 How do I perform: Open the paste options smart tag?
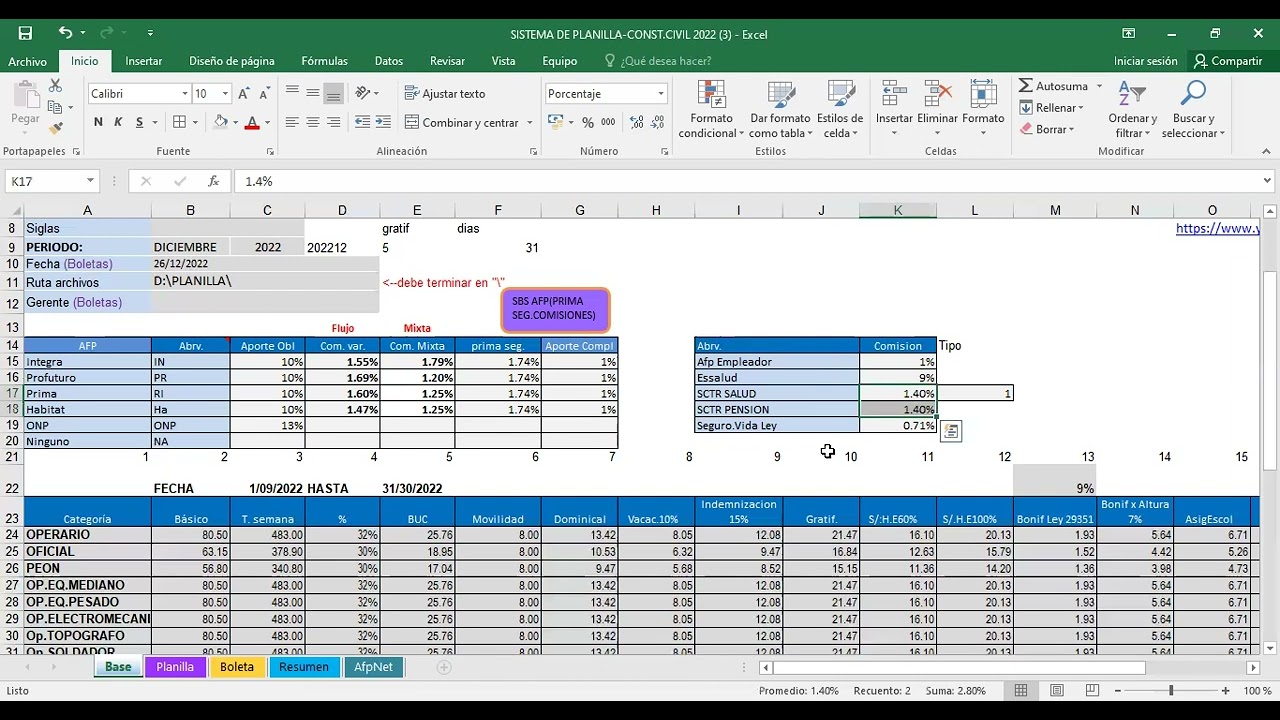pos(950,431)
